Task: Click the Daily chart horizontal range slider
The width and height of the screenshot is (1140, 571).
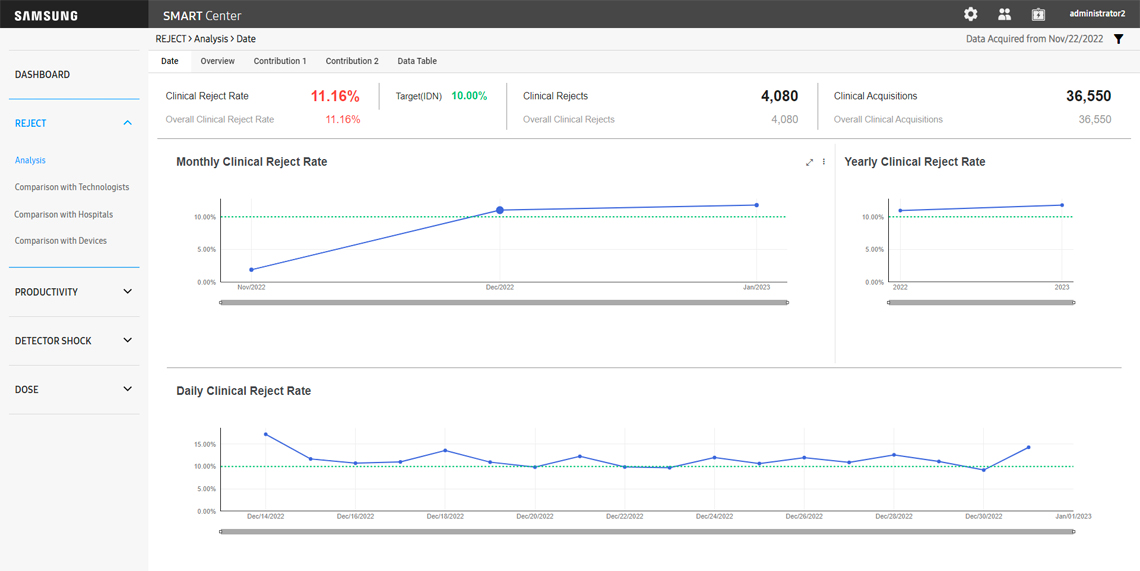Action: pyautogui.click(x=647, y=532)
